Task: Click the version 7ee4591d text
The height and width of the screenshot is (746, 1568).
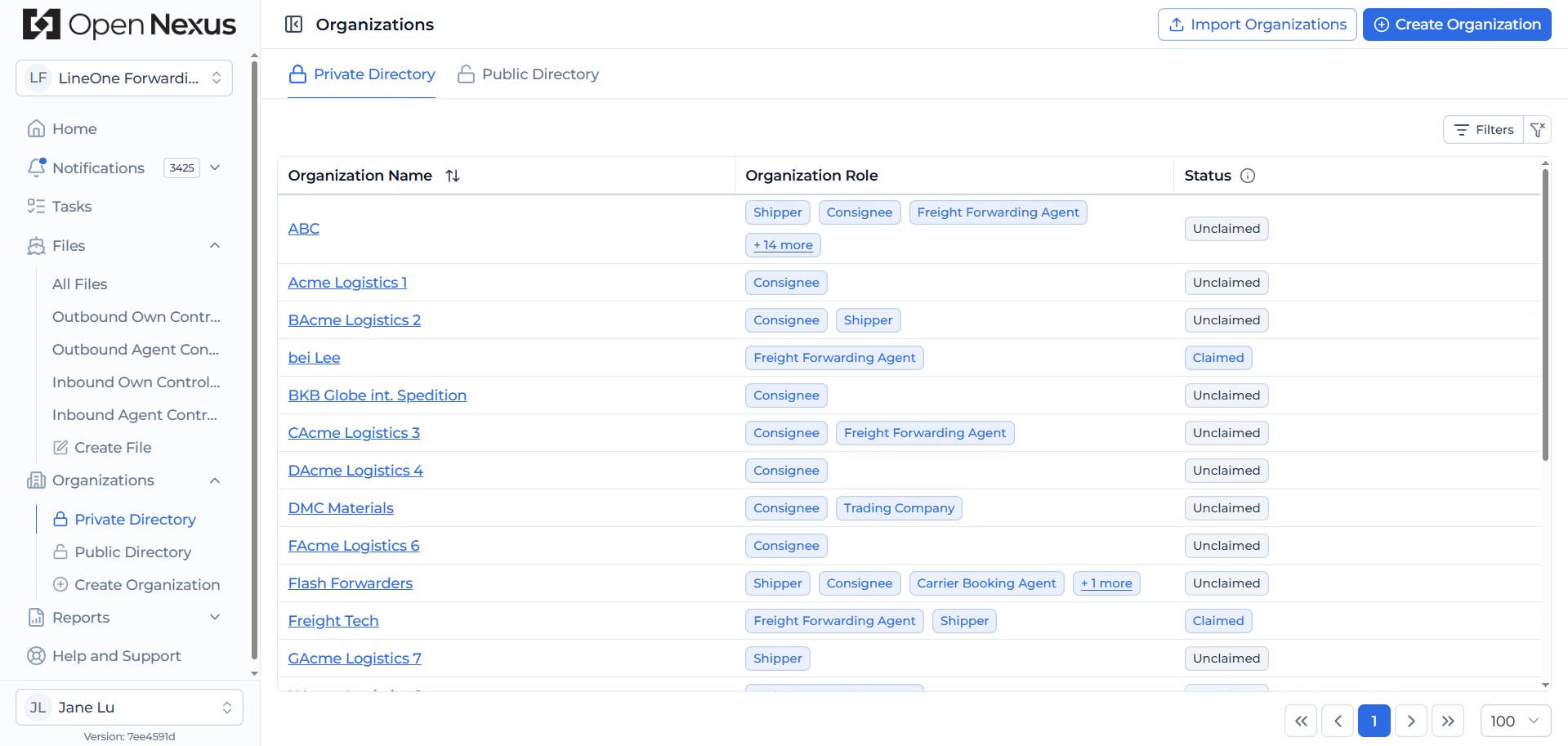Action: click(129, 737)
